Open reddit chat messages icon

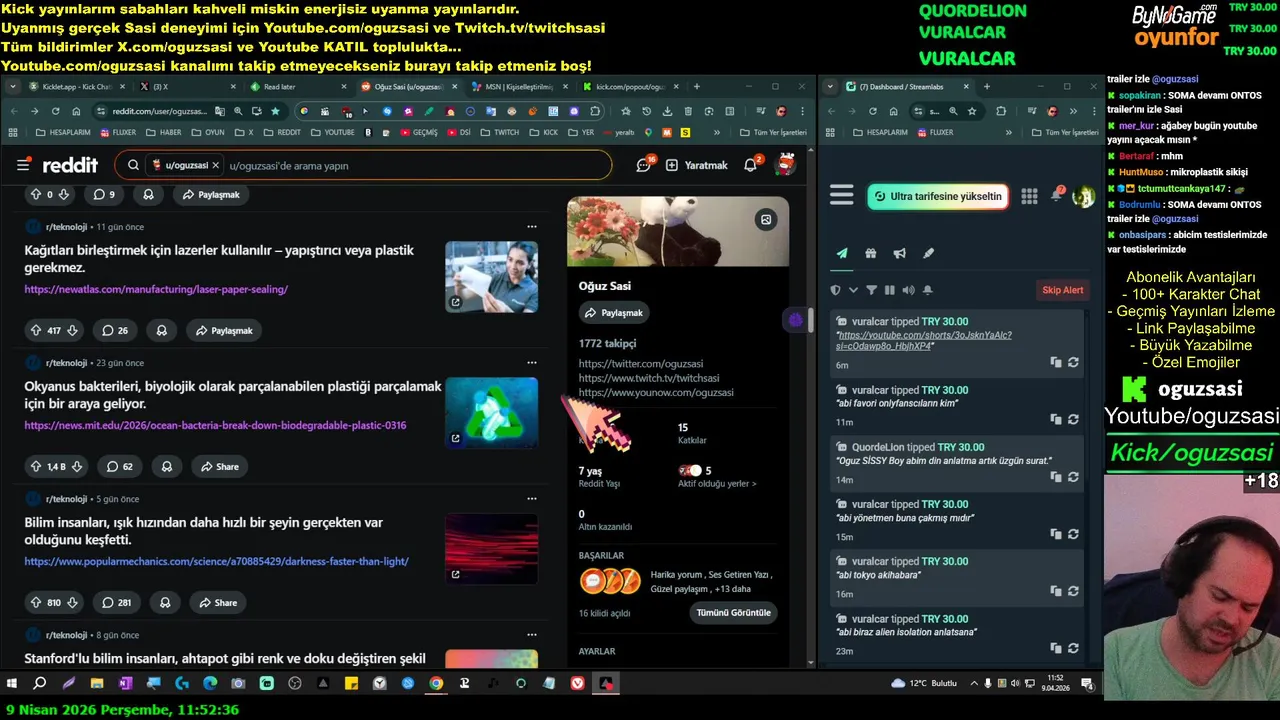click(x=643, y=165)
